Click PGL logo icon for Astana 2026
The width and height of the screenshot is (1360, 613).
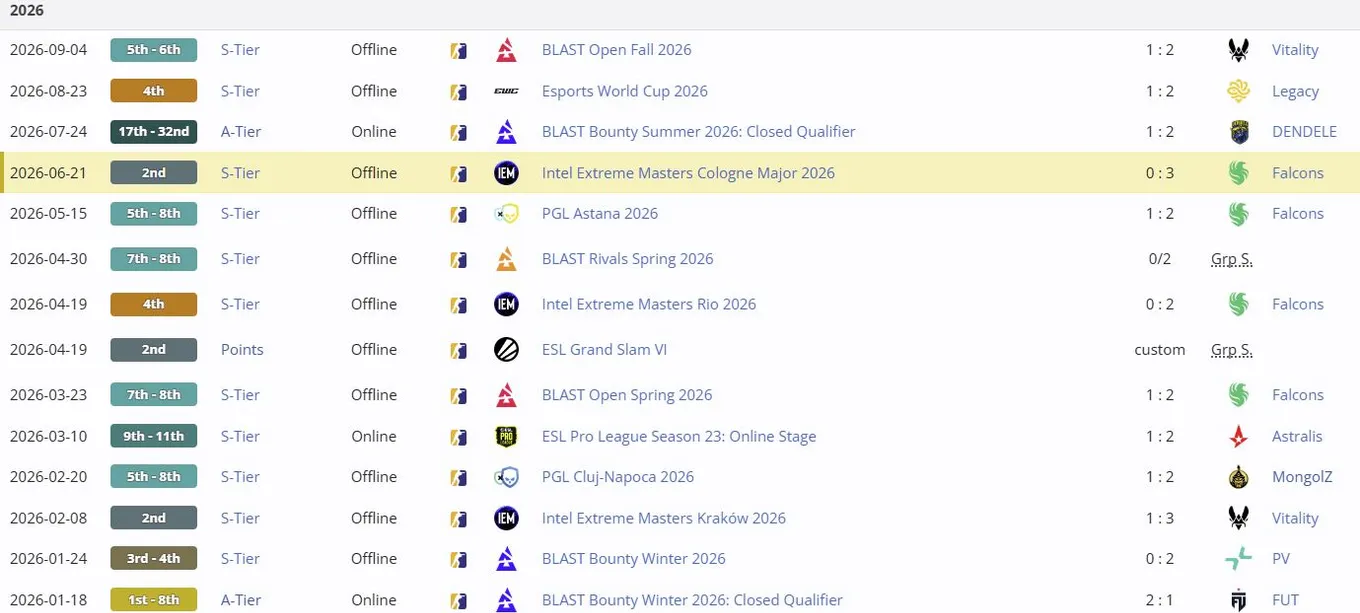pyautogui.click(x=506, y=214)
